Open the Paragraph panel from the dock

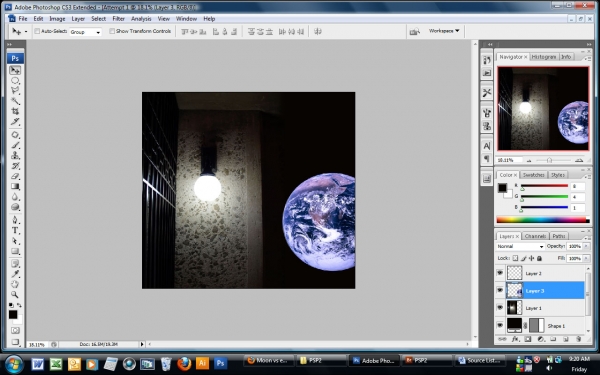click(487, 158)
